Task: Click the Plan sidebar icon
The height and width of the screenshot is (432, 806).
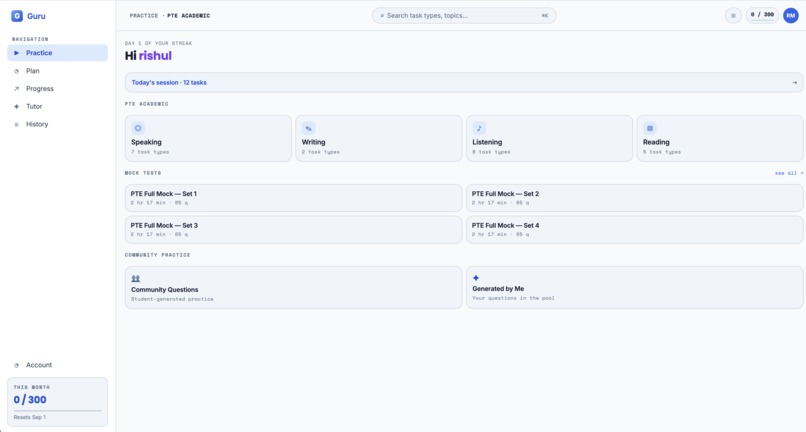Action: (16, 71)
